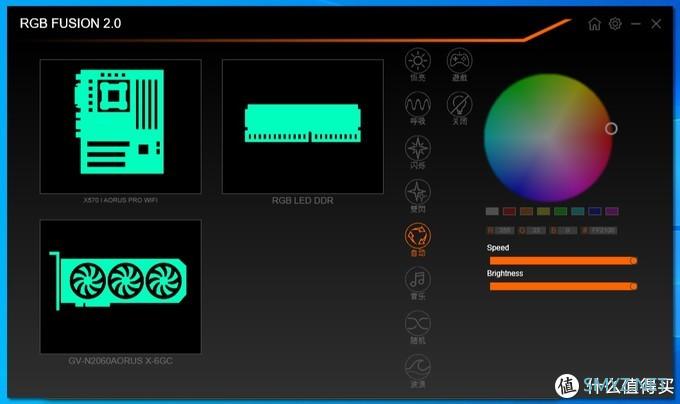Image resolution: width=680 pixels, height=404 pixels.
Task: Click the R value input field
Action: pyautogui.click(x=504, y=231)
